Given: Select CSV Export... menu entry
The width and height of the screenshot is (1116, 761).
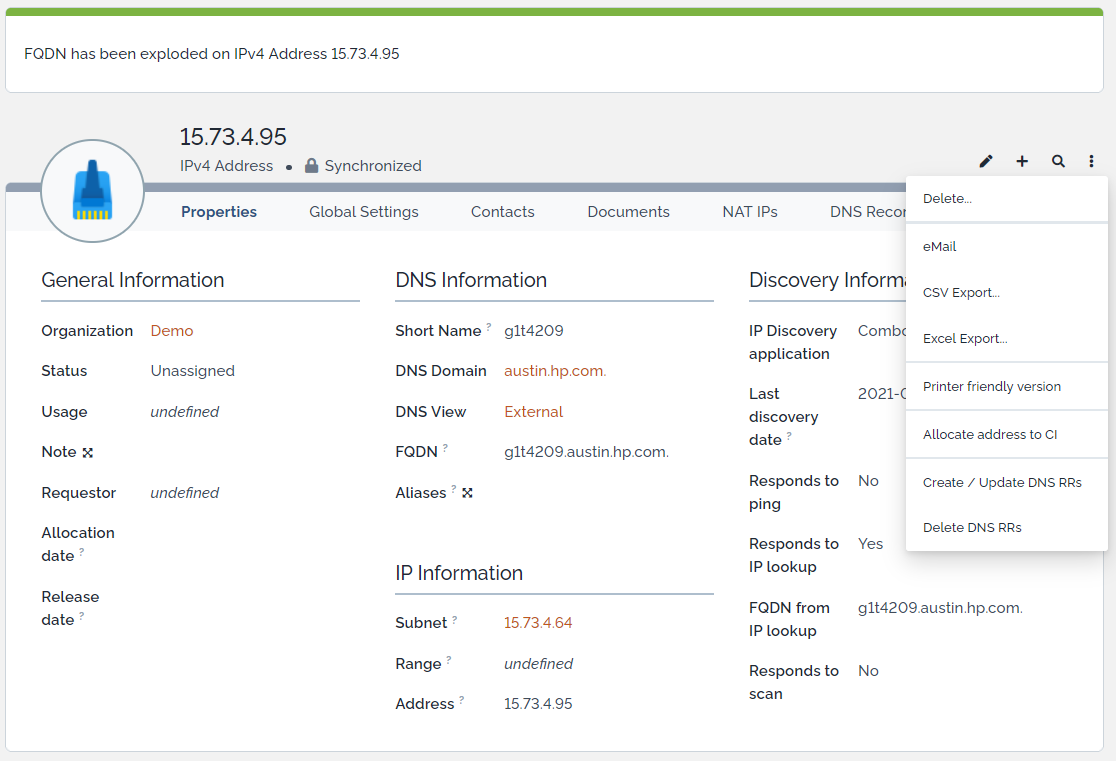Looking at the screenshot, I should (x=961, y=293).
